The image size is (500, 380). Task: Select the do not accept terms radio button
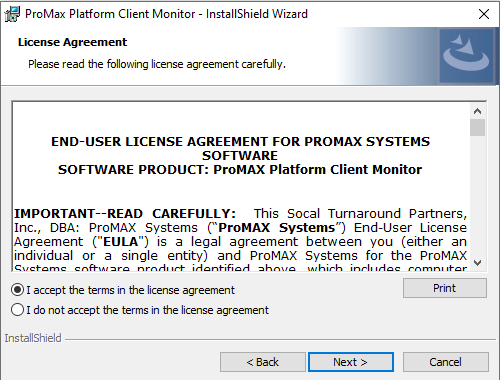click(17, 310)
